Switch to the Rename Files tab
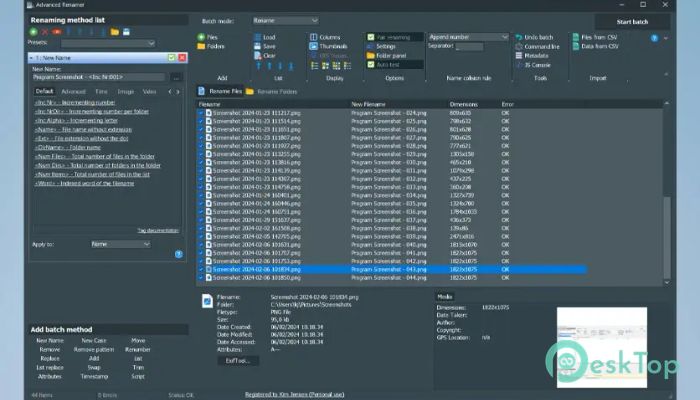The height and width of the screenshot is (400, 700). coord(220,91)
